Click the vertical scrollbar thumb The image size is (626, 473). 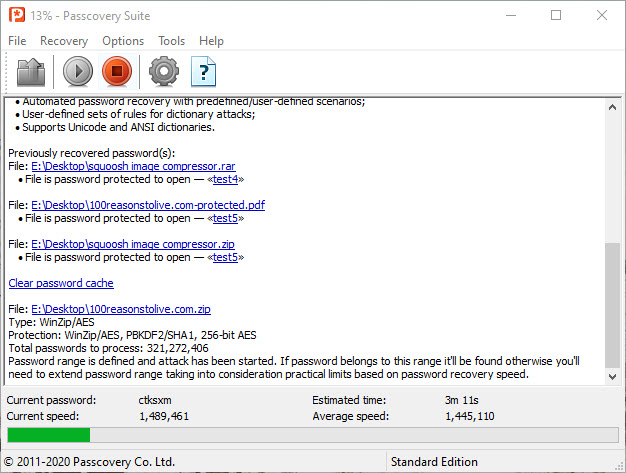[612, 305]
